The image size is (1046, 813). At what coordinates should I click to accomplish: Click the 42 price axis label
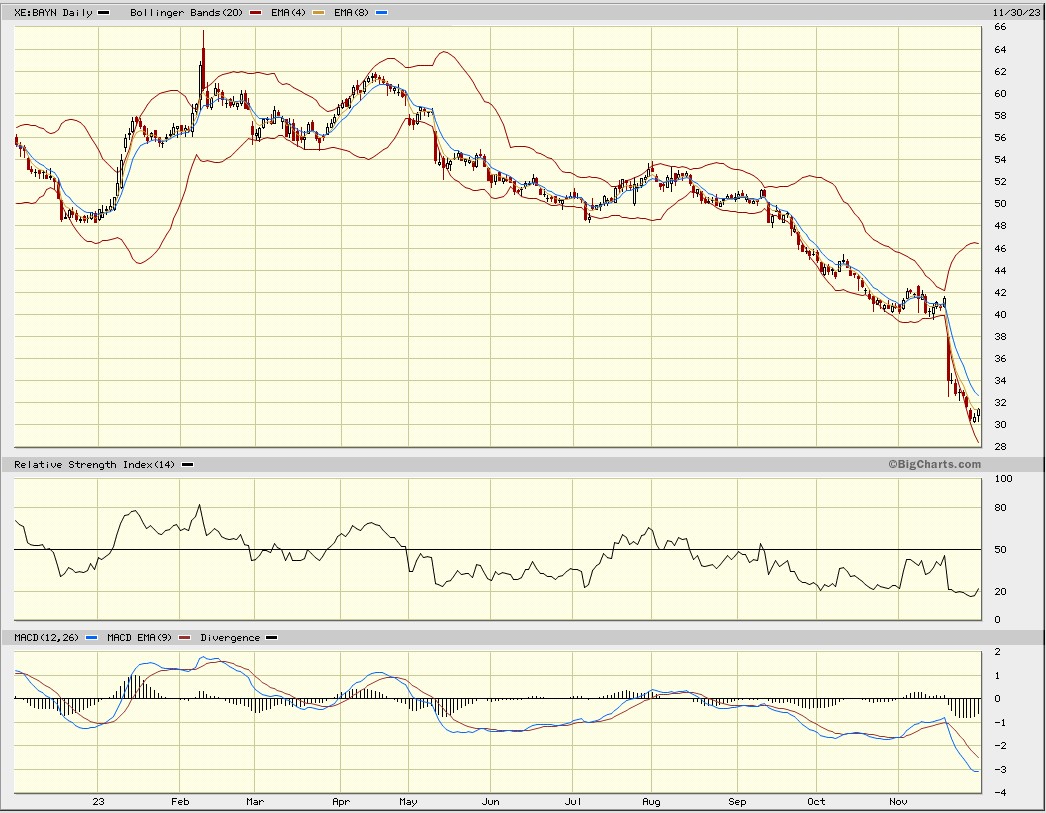[x=1000, y=292]
